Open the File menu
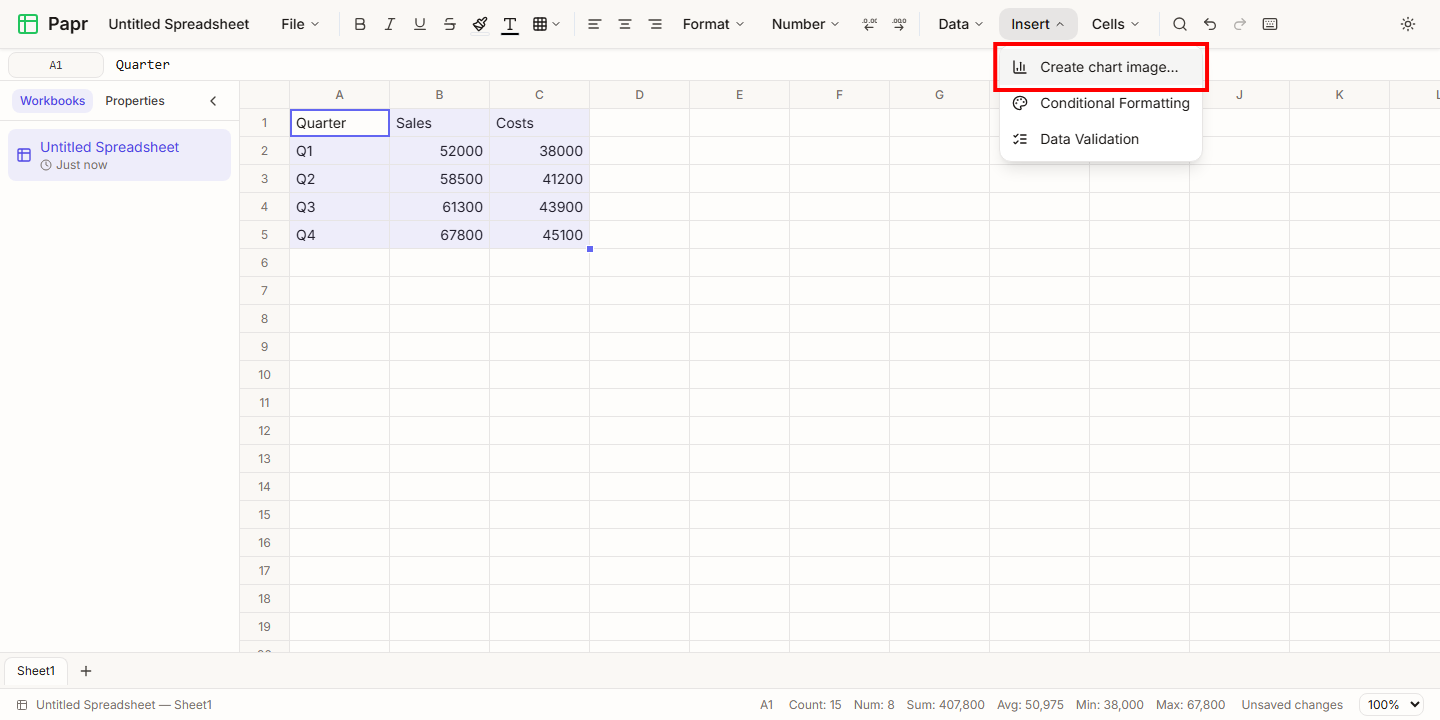1440x720 pixels. point(300,24)
